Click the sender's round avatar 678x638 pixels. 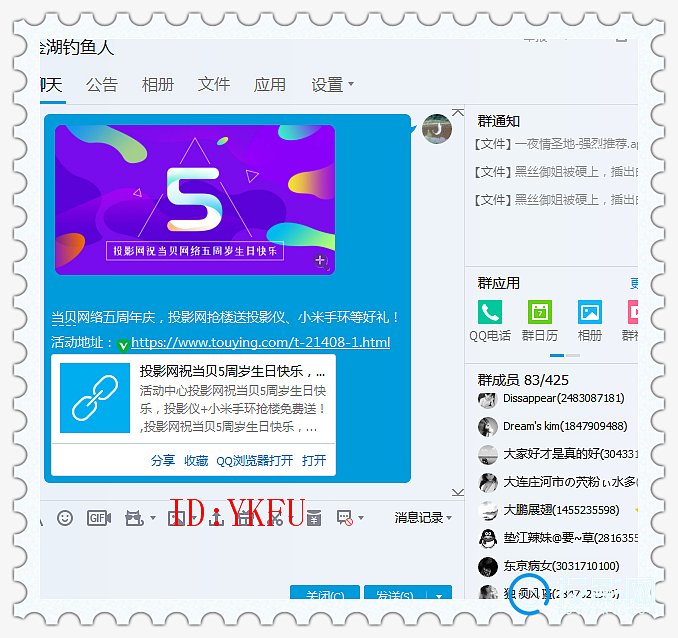pos(437,129)
